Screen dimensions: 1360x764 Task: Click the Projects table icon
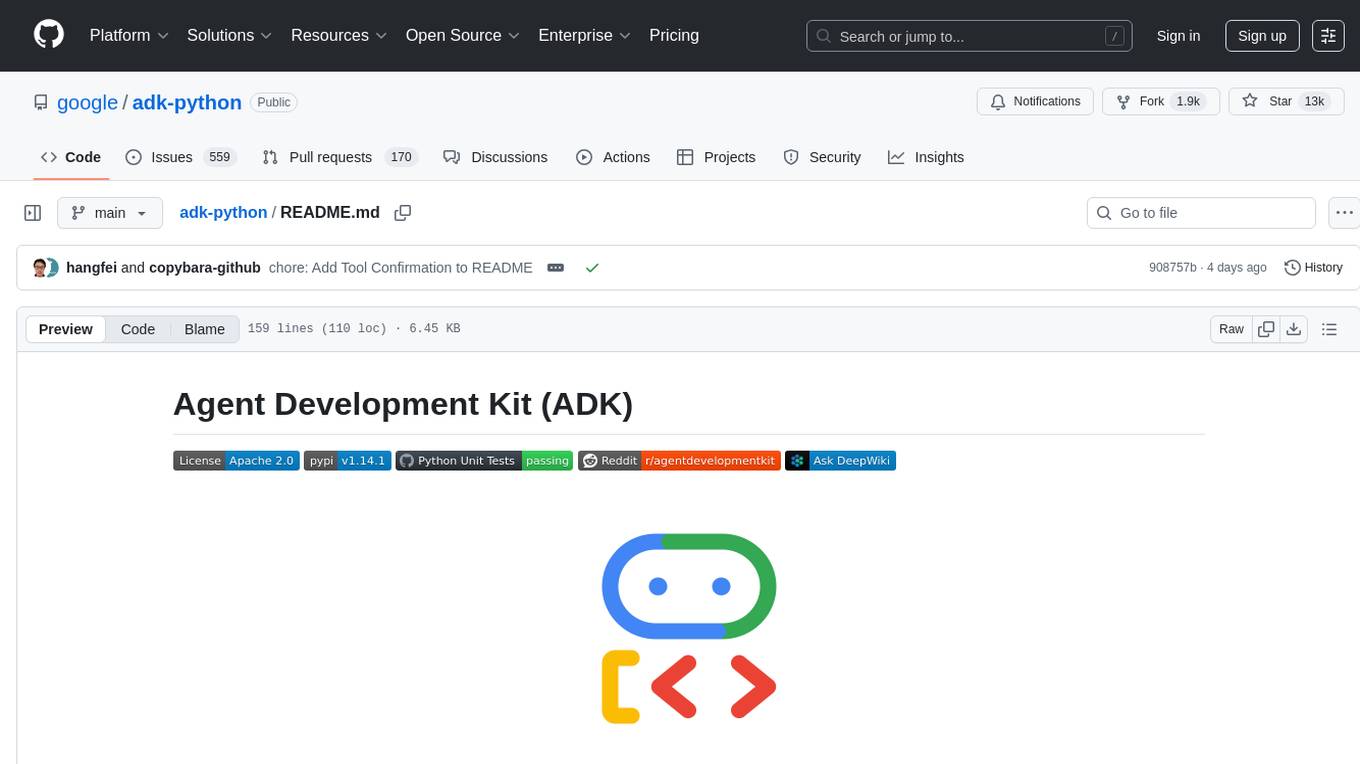click(x=685, y=157)
